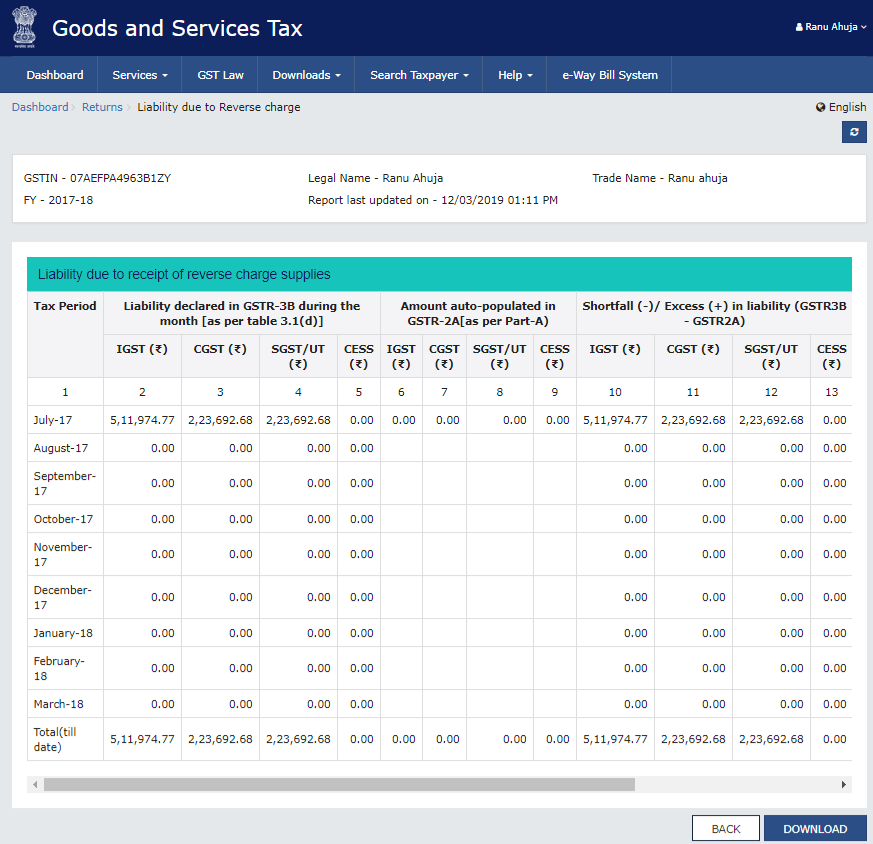Expand the Help menu
The image size is (873, 844).
[x=515, y=75]
